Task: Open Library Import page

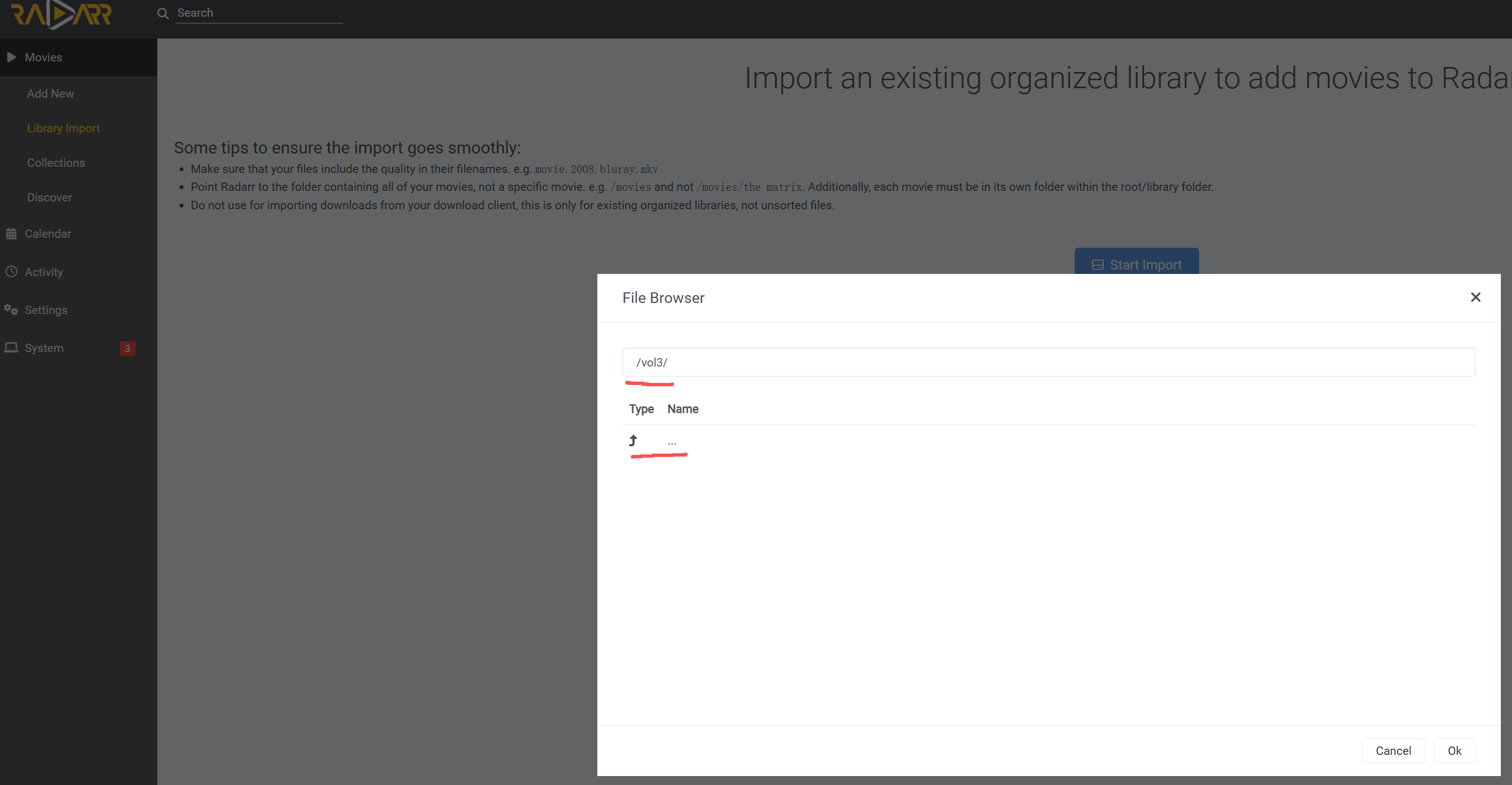Action: [64, 128]
